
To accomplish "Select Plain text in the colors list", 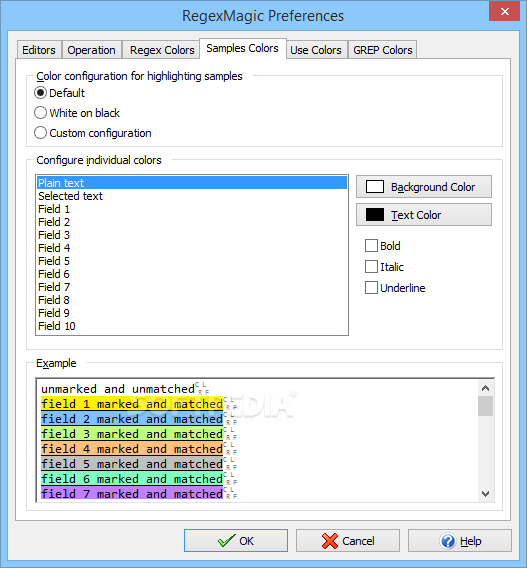I will pos(192,183).
